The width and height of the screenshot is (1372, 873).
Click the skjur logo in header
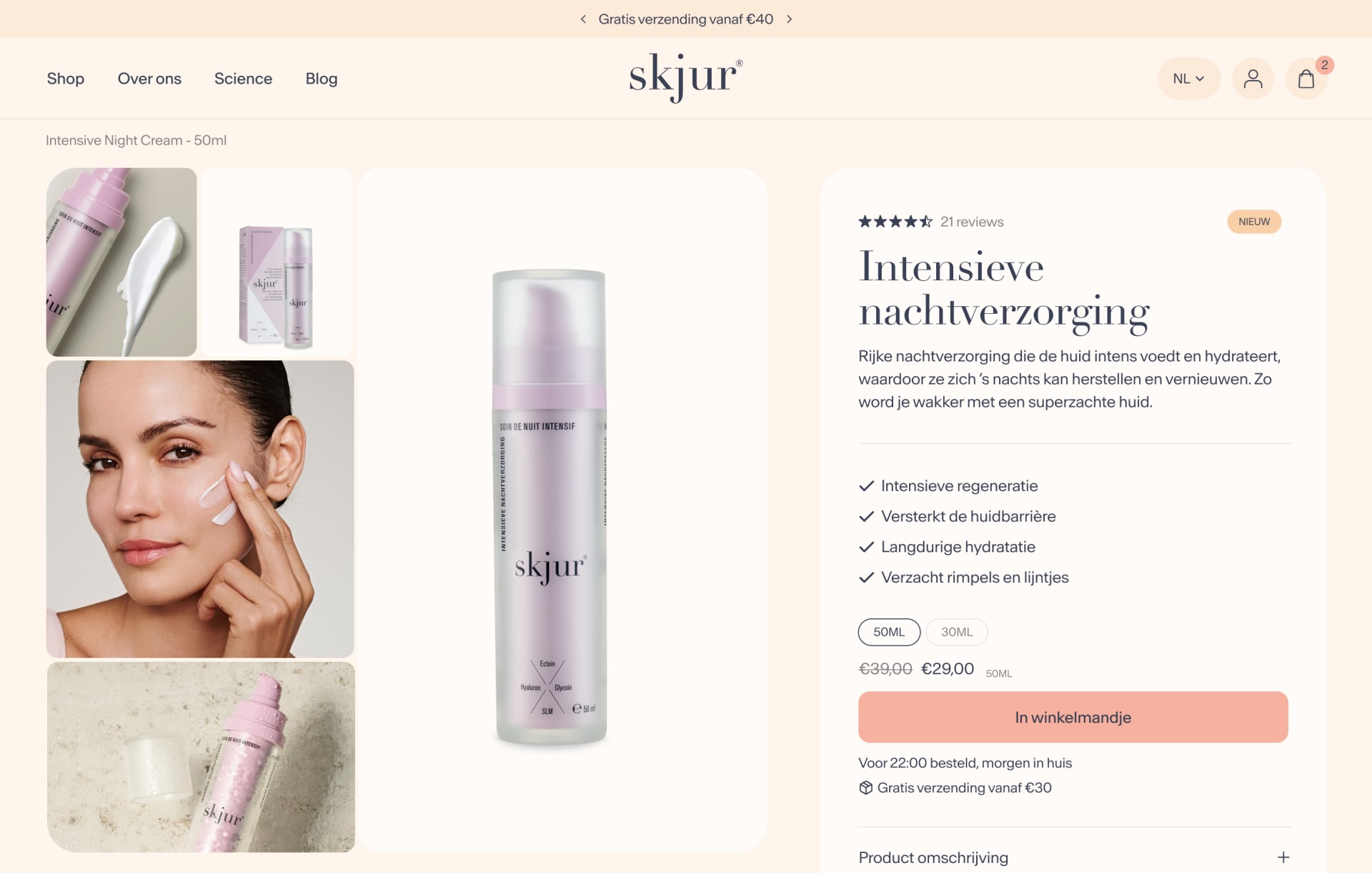pos(685,77)
